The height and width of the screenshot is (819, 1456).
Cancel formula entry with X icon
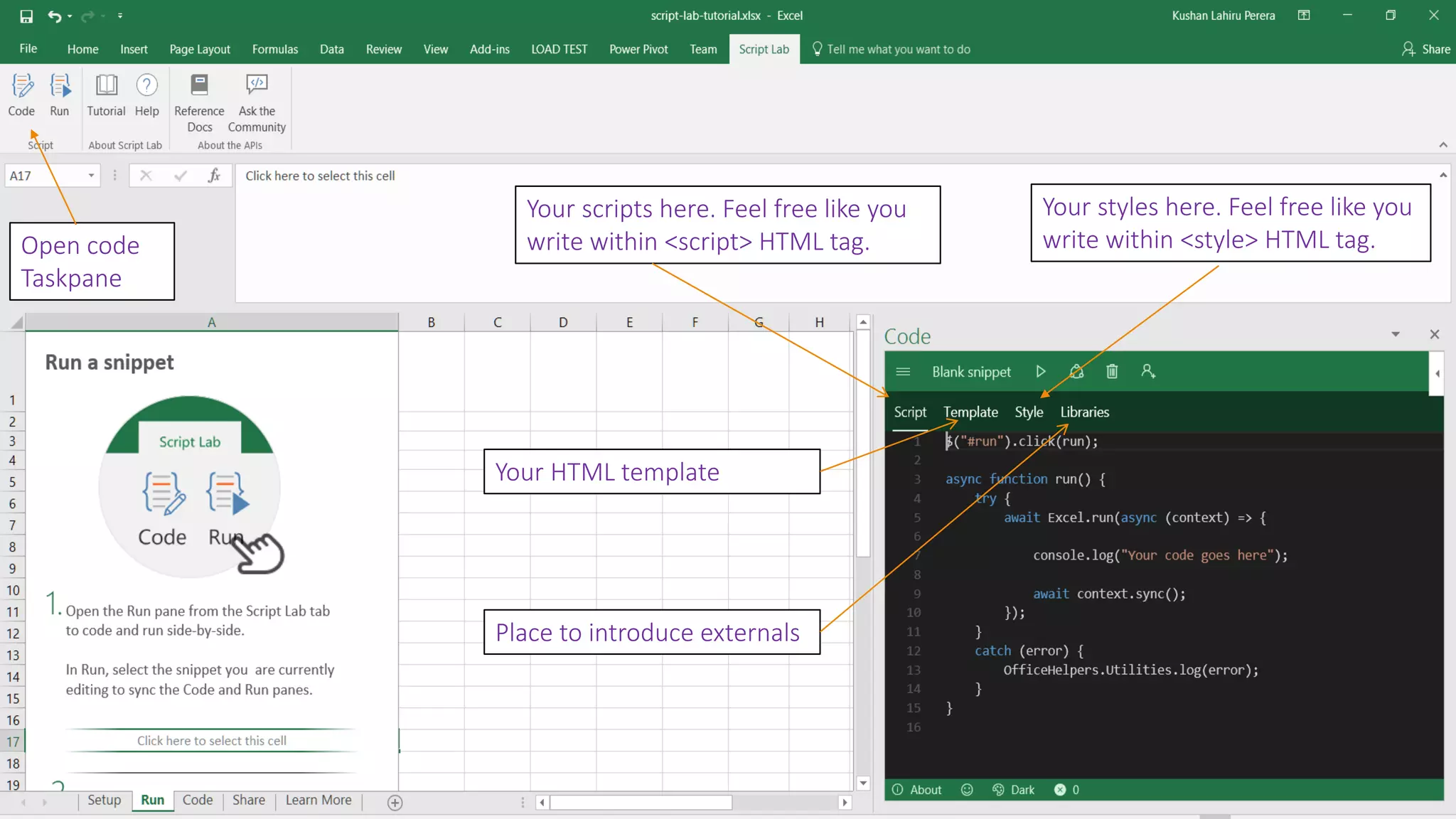click(146, 176)
